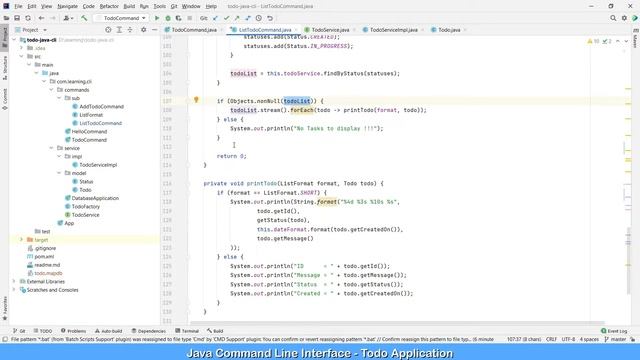
Task: Open Search Everywhere magnifier icon
Action: tap(613, 18)
